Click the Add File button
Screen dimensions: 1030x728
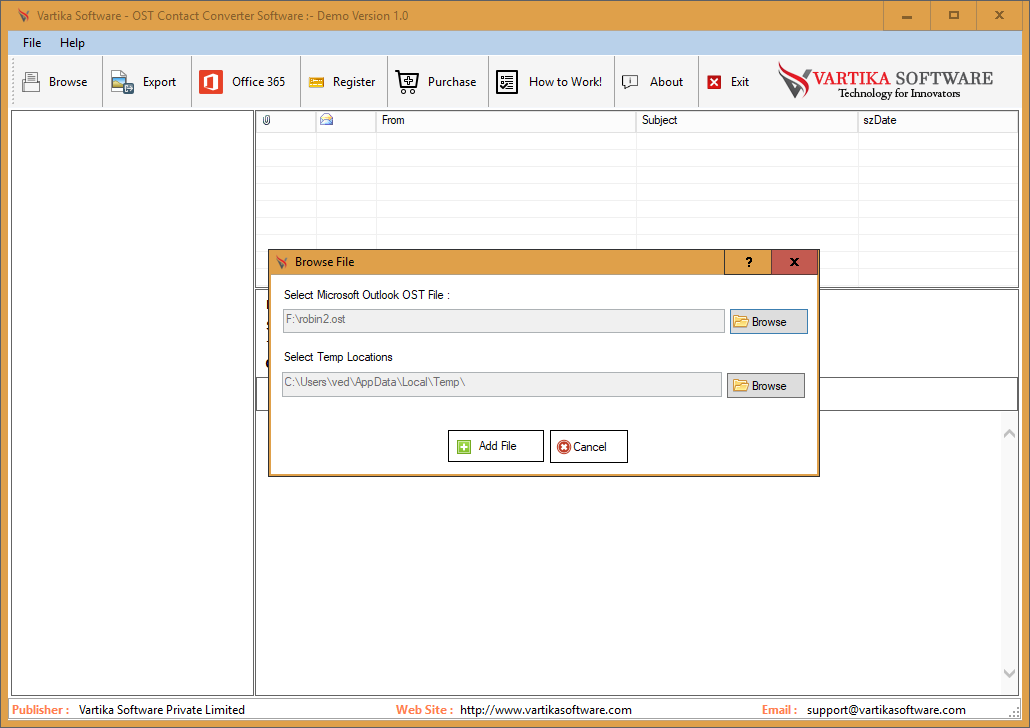coord(496,446)
